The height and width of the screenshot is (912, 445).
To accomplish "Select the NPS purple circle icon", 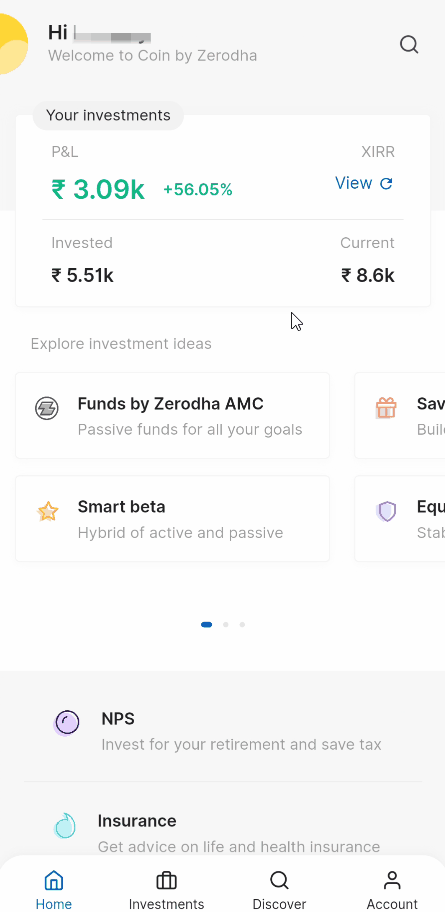I will [x=67, y=723].
